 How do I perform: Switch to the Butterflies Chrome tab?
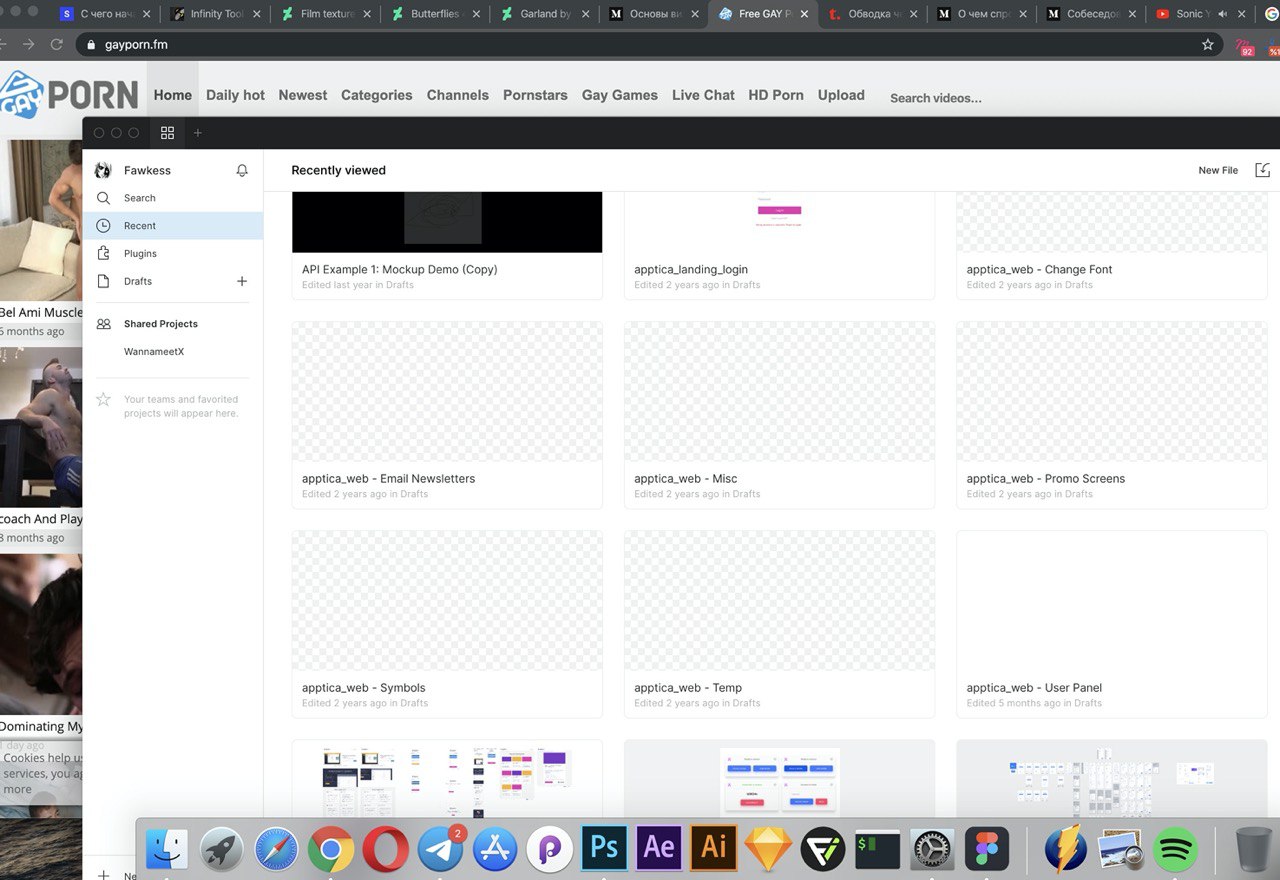point(435,14)
